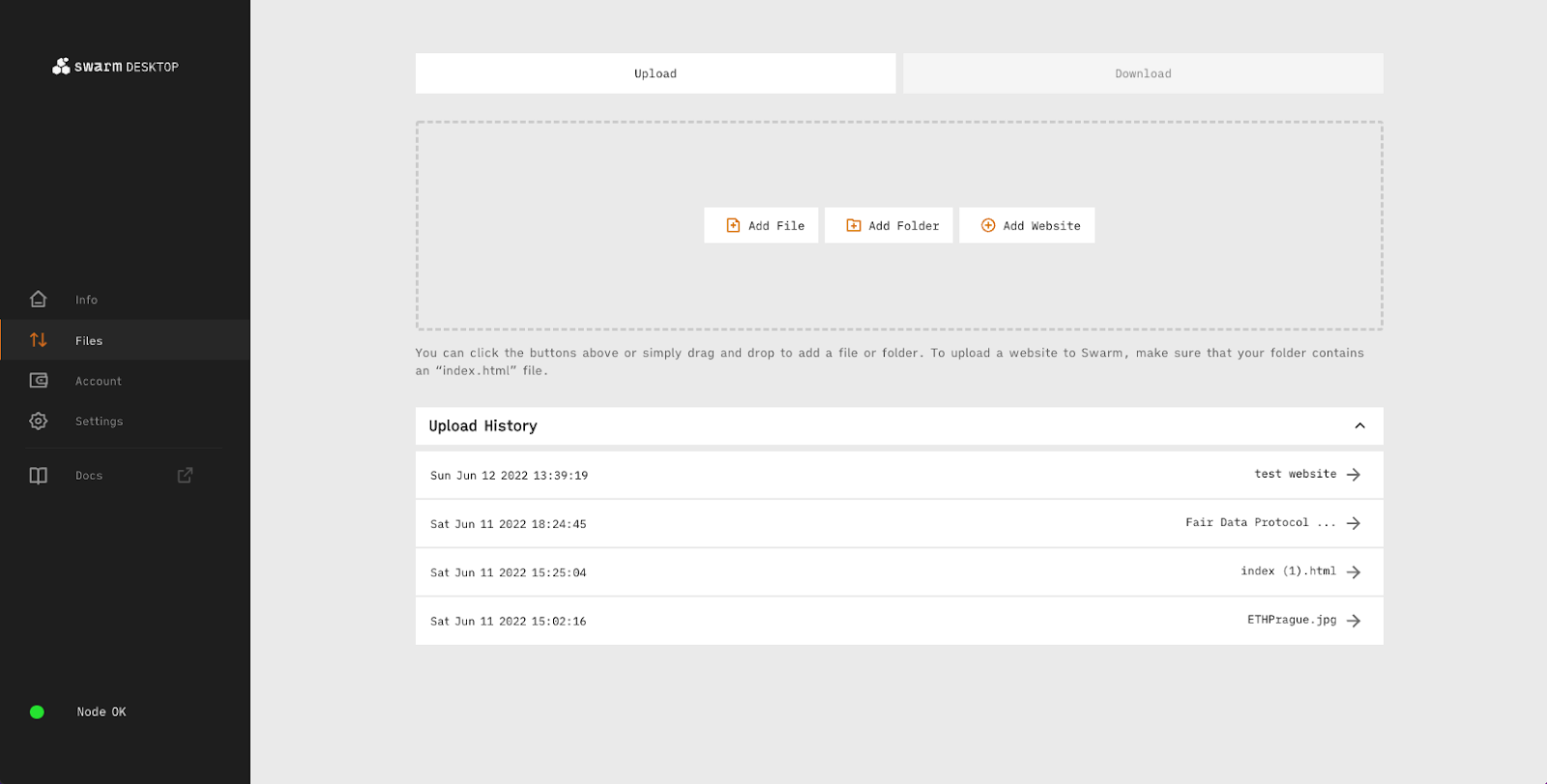Collapse the Upload History section

(1359, 426)
